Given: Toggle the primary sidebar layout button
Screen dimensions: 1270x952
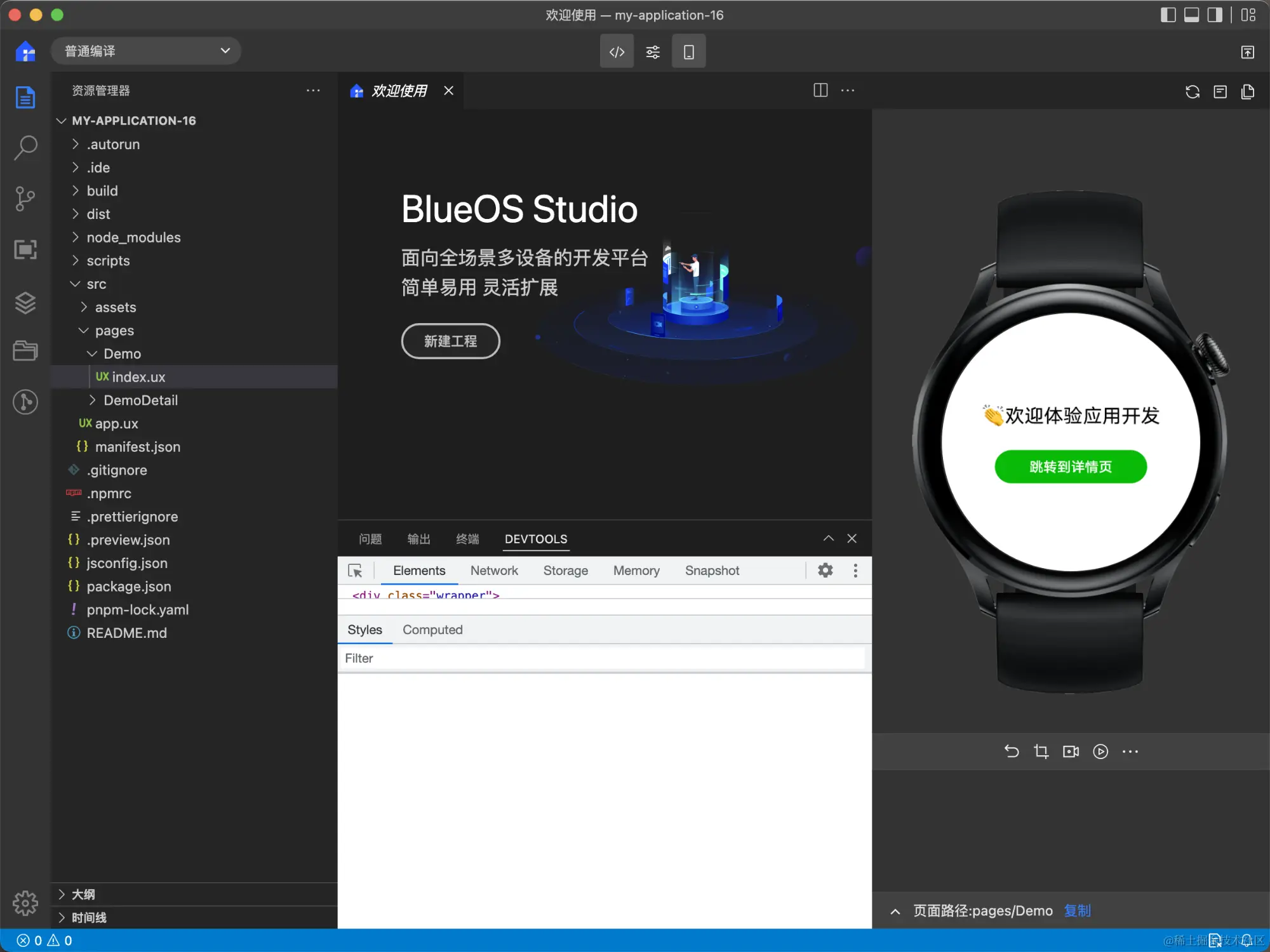Looking at the screenshot, I should (x=1168, y=15).
